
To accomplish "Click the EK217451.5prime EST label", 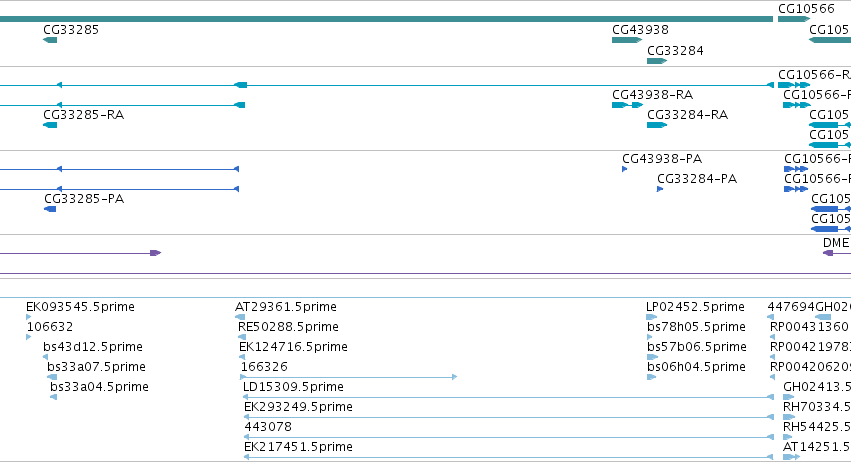I will (299, 447).
